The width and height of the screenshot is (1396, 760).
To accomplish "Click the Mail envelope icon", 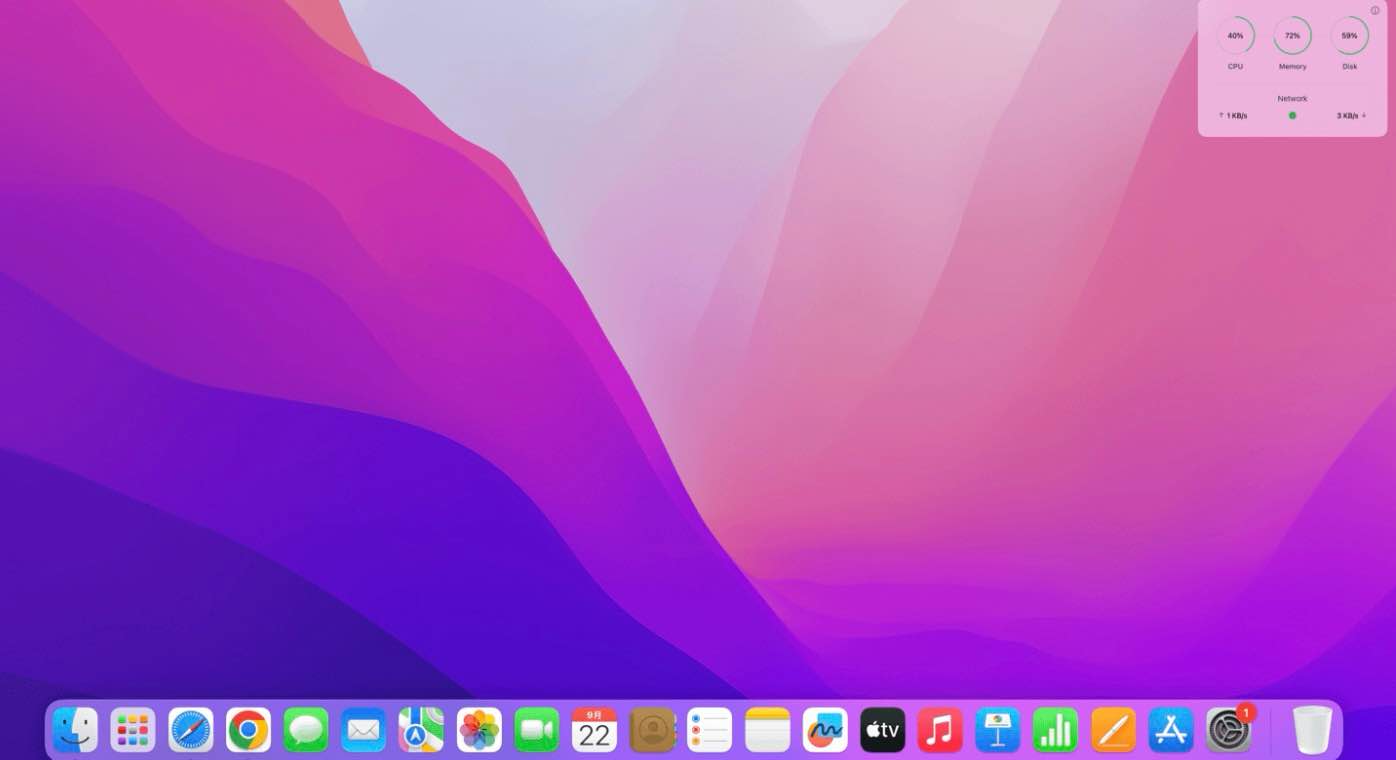I will [x=363, y=731].
